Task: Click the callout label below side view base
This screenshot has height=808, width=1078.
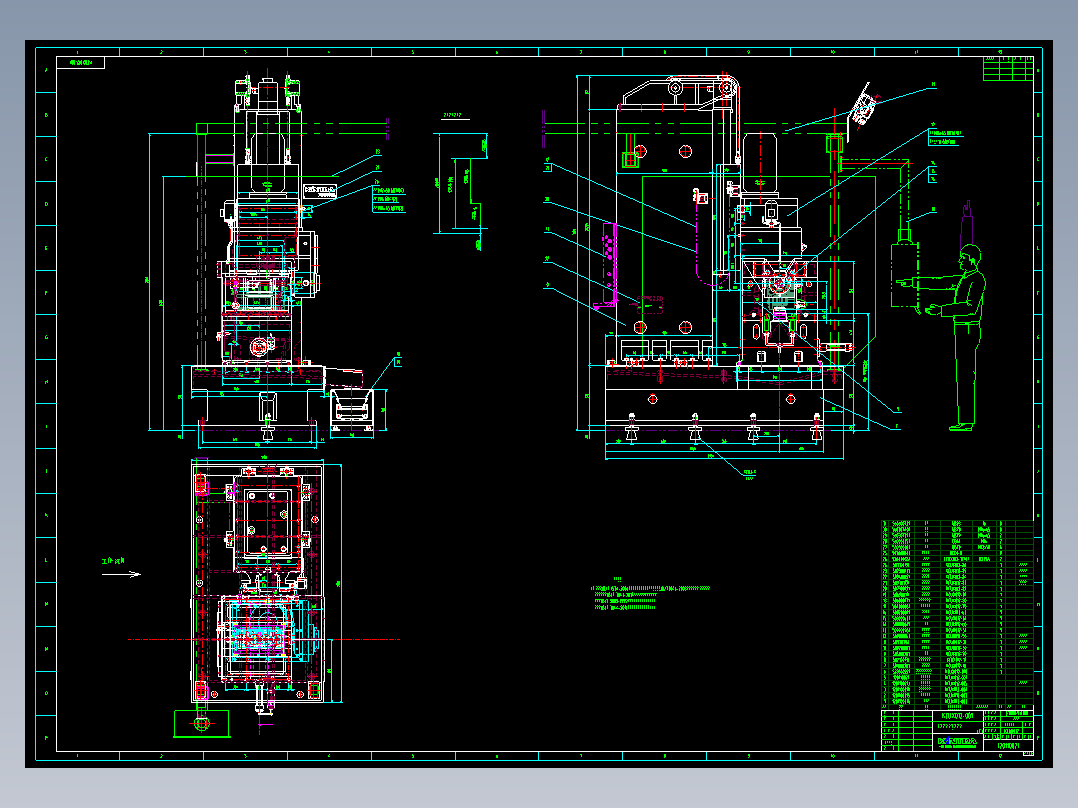Action: click(x=749, y=474)
